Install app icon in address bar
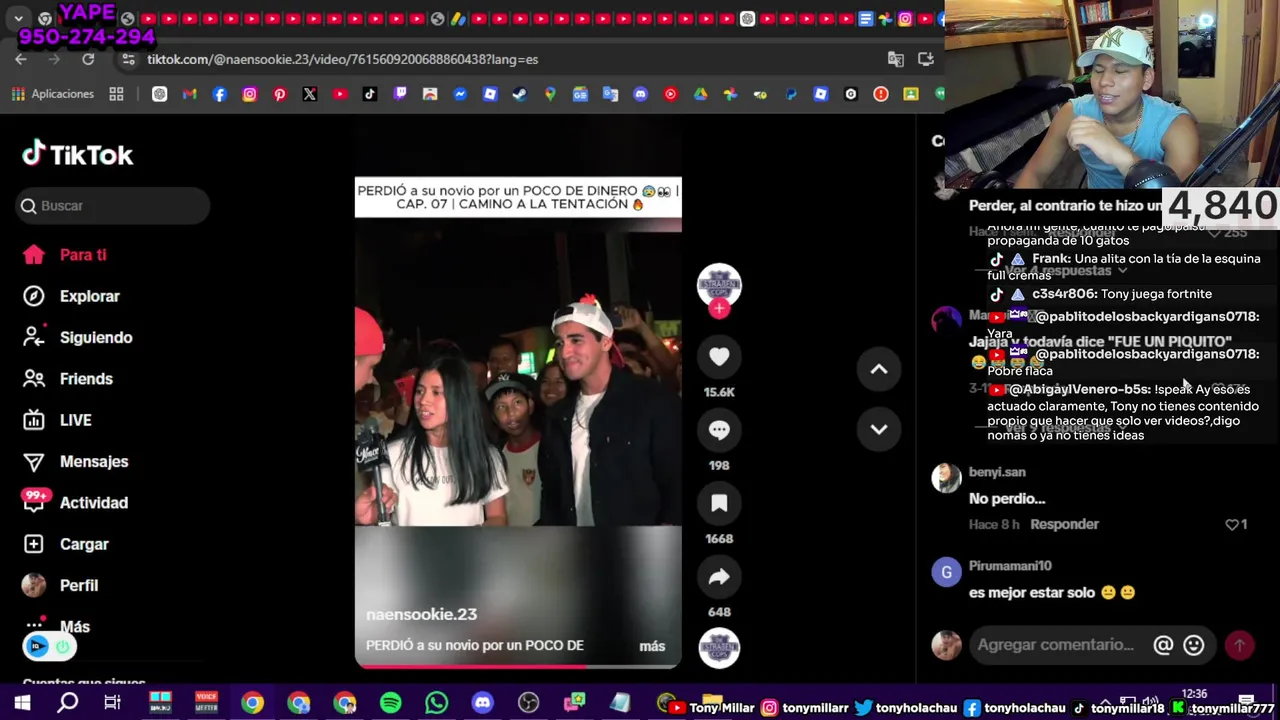The image size is (1280, 720). (x=926, y=59)
